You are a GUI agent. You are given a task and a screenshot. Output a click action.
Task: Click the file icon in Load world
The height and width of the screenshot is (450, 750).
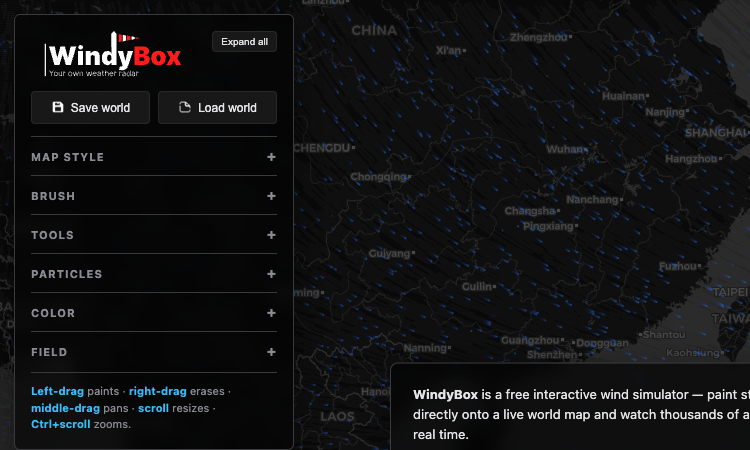185,107
